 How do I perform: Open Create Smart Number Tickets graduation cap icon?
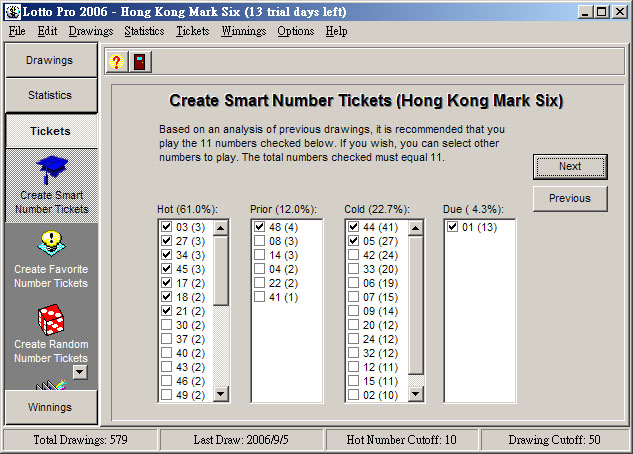tap(50, 171)
